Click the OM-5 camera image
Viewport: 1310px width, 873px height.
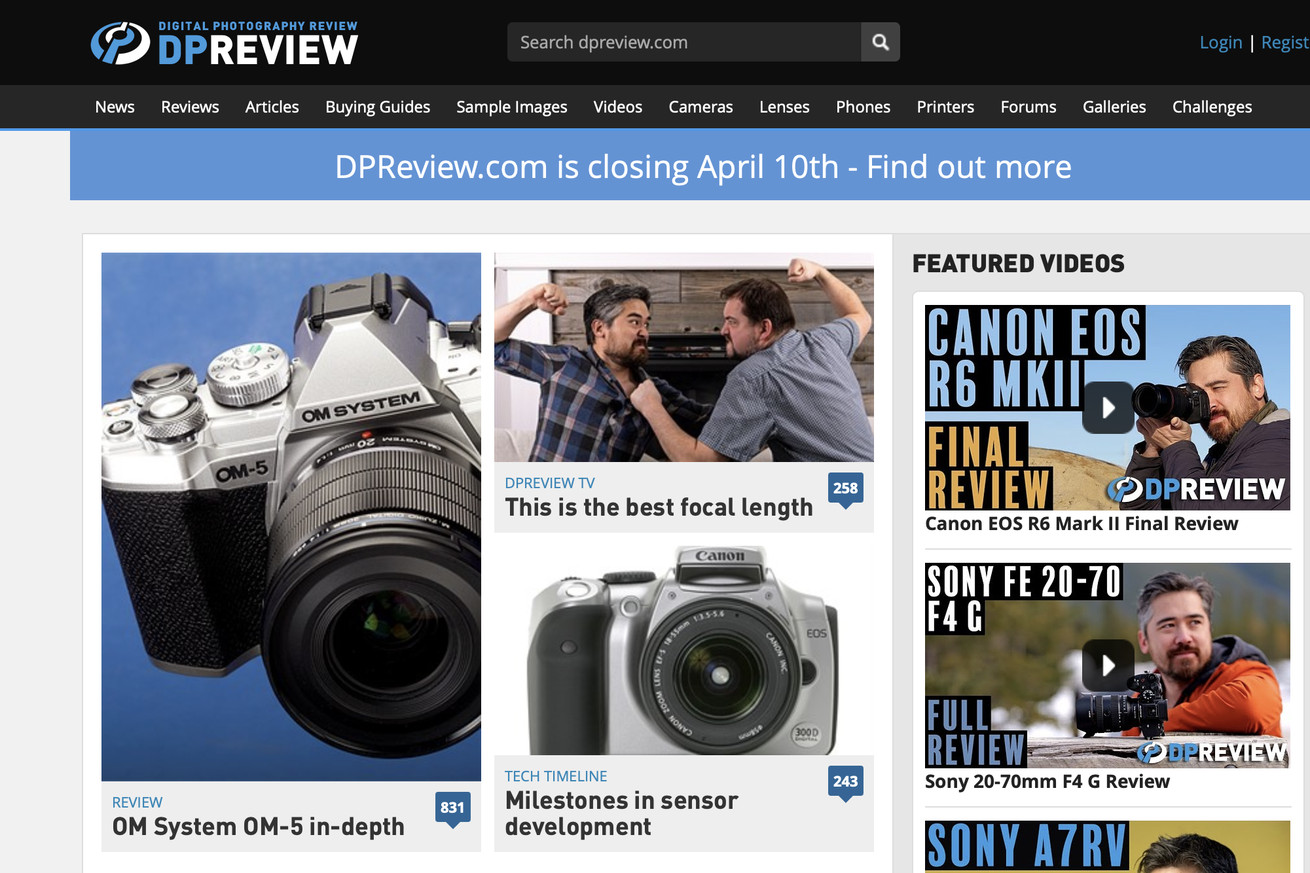coord(291,516)
